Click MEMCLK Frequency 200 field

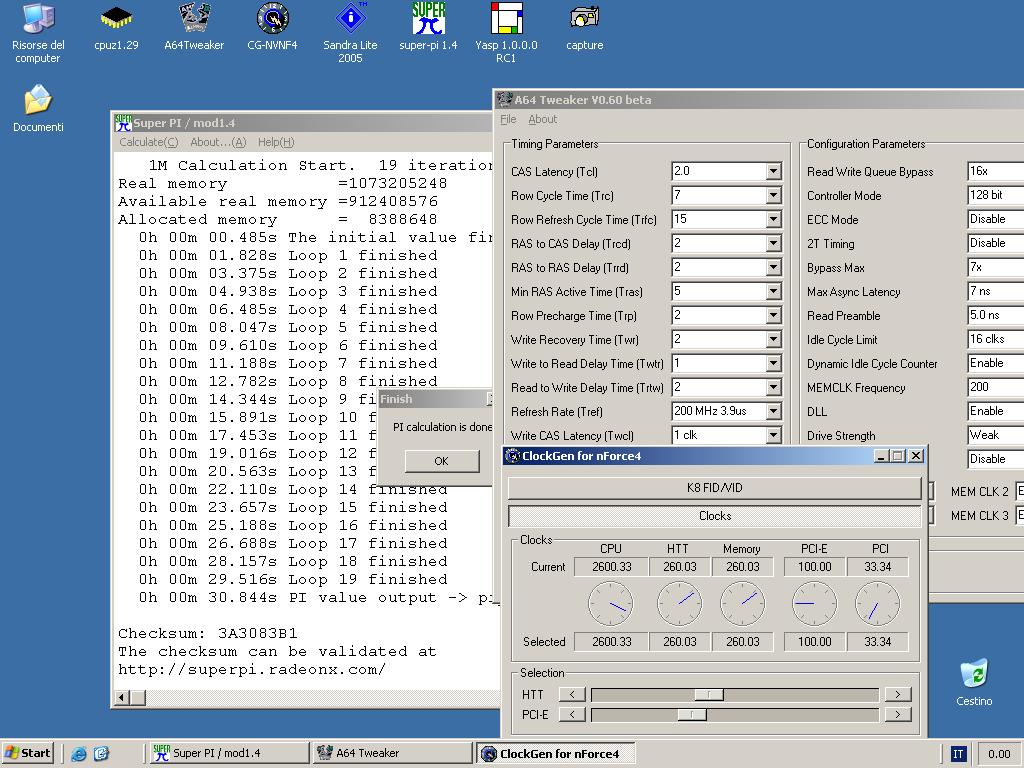(x=995, y=387)
